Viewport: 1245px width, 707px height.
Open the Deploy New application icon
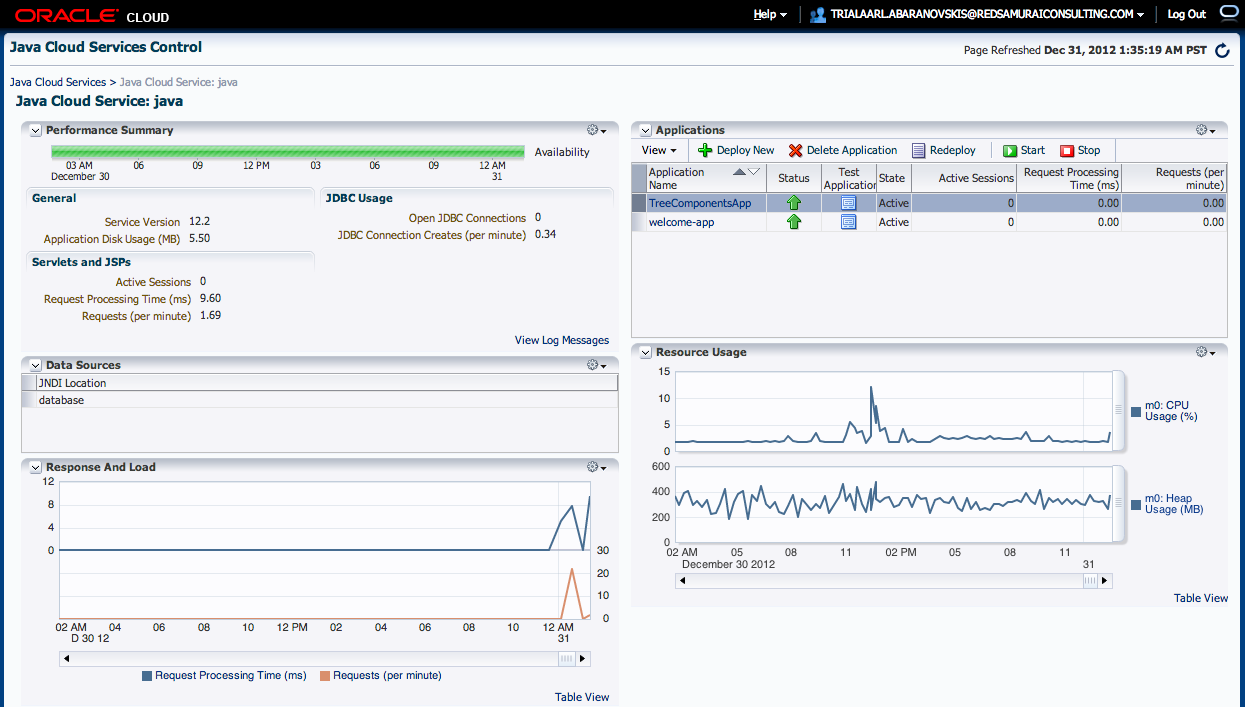703,150
